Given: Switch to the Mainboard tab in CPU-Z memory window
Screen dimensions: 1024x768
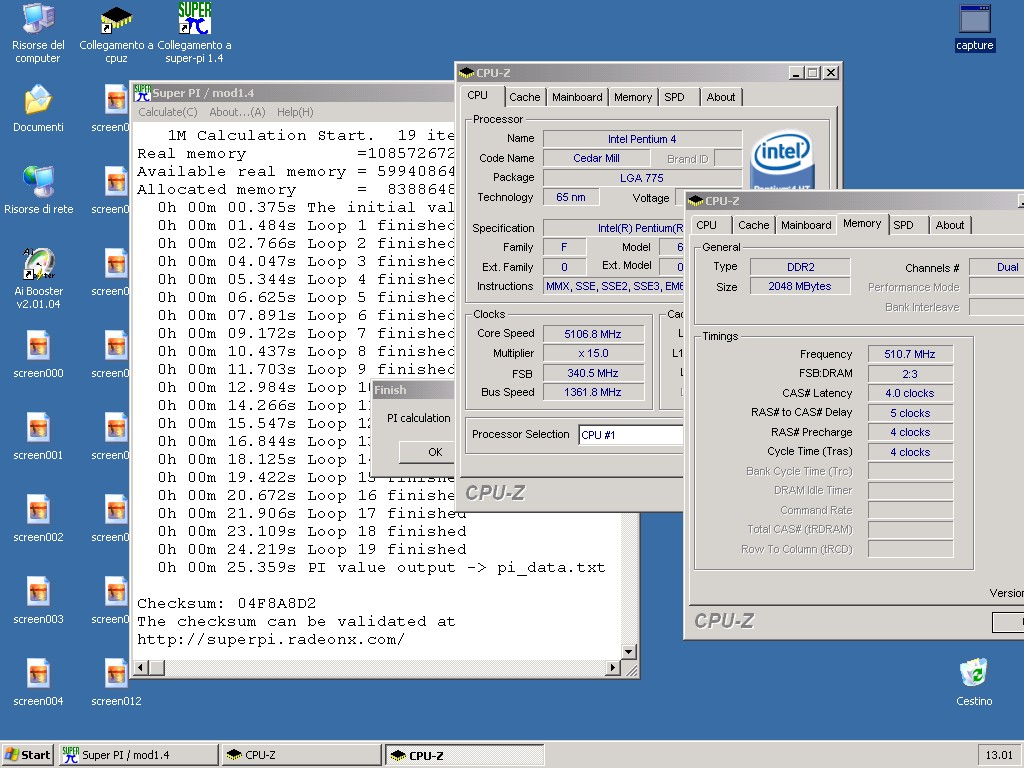Looking at the screenshot, I should [807, 225].
